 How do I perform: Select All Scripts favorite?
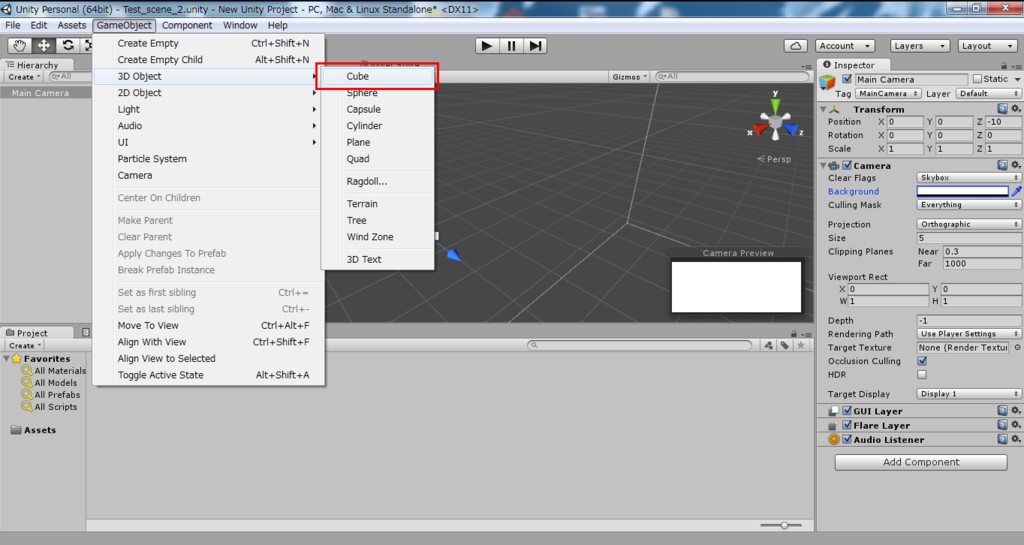point(49,407)
